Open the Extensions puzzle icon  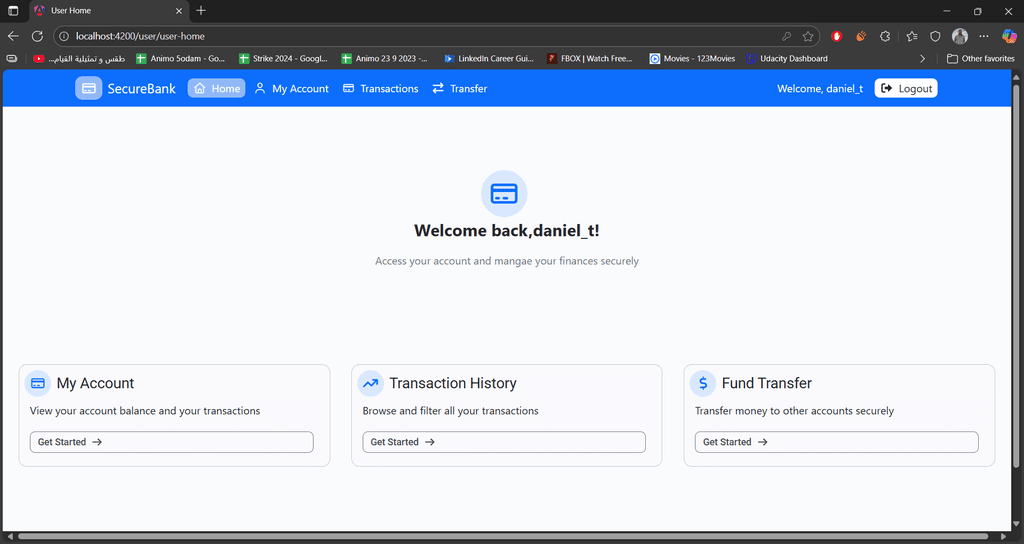coord(885,36)
